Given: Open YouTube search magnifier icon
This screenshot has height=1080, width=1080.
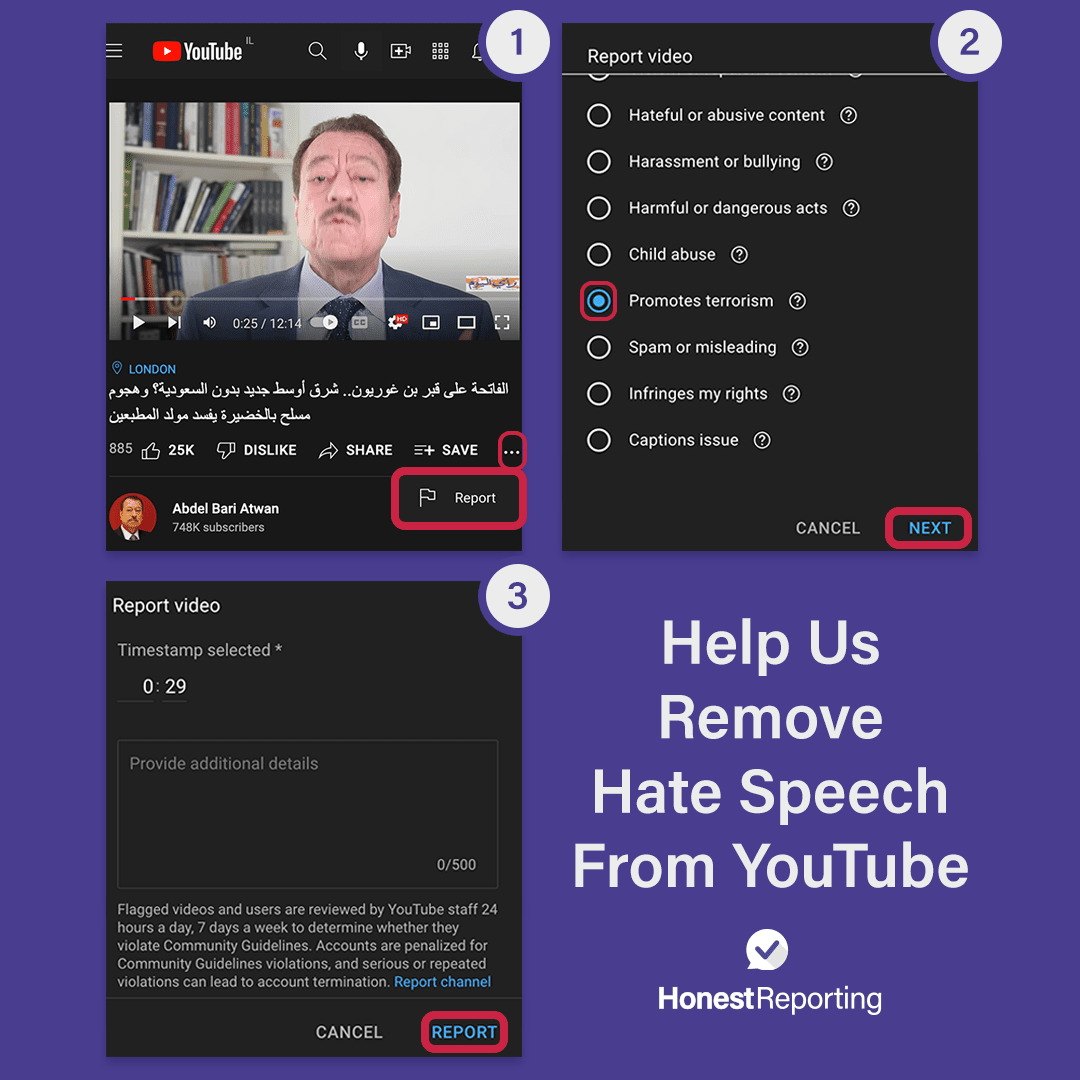Looking at the screenshot, I should click(317, 51).
